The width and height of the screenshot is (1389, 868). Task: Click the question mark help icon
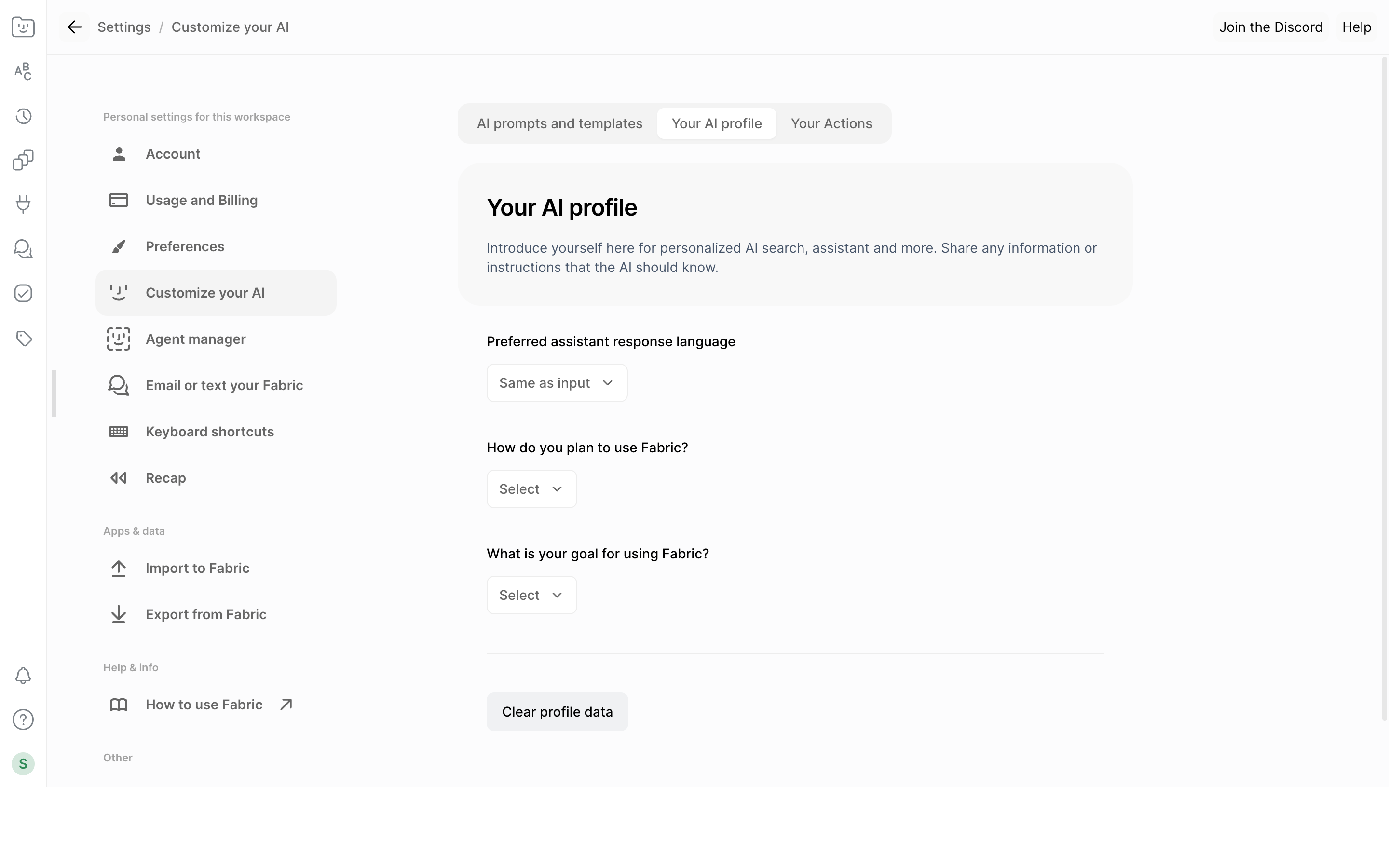click(x=23, y=720)
